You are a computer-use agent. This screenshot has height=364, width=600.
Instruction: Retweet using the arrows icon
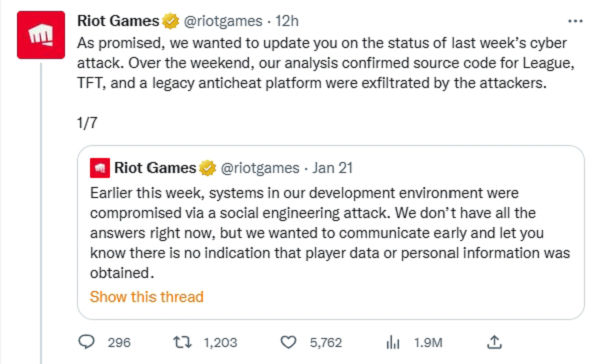coord(183,342)
